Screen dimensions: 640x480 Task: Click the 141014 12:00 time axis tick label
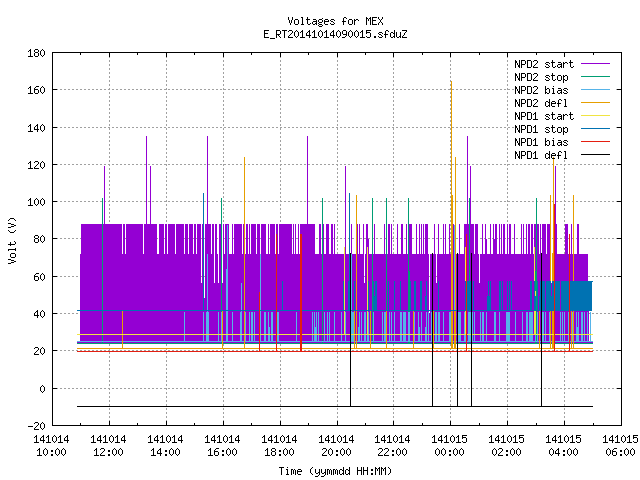pyautogui.click(x=108, y=446)
